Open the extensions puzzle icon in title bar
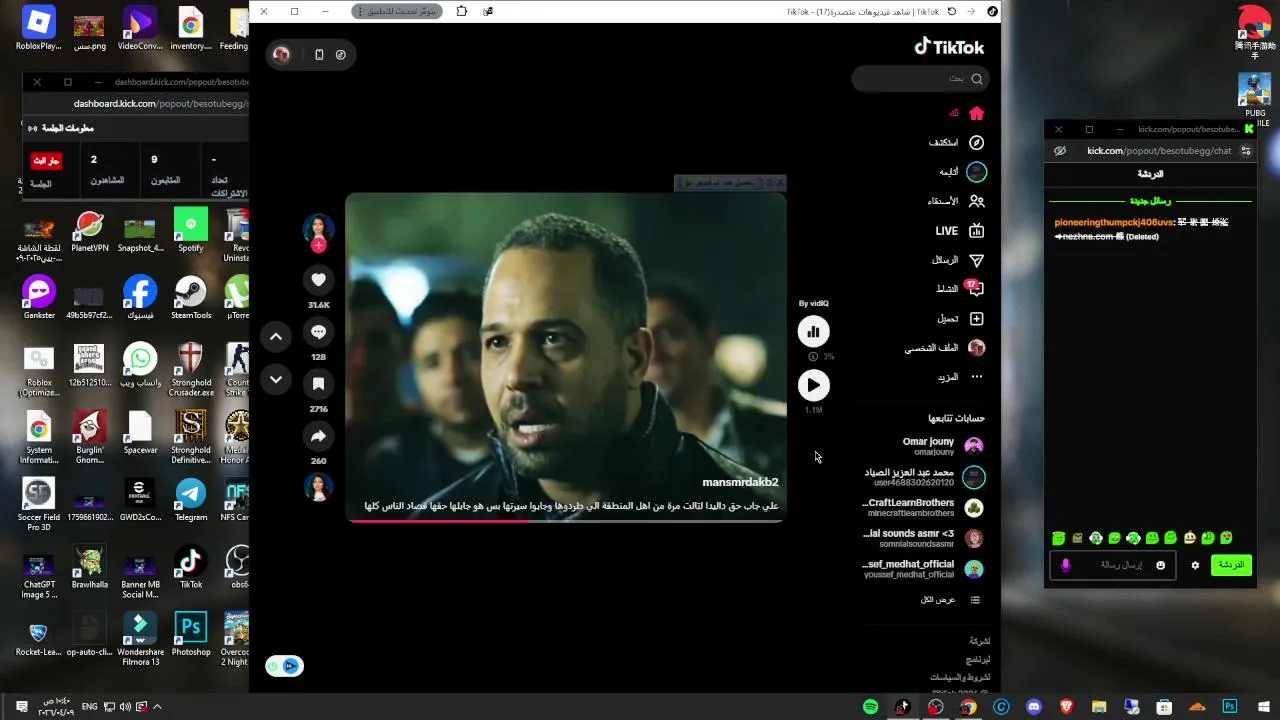The image size is (1280, 720). pos(461,11)
